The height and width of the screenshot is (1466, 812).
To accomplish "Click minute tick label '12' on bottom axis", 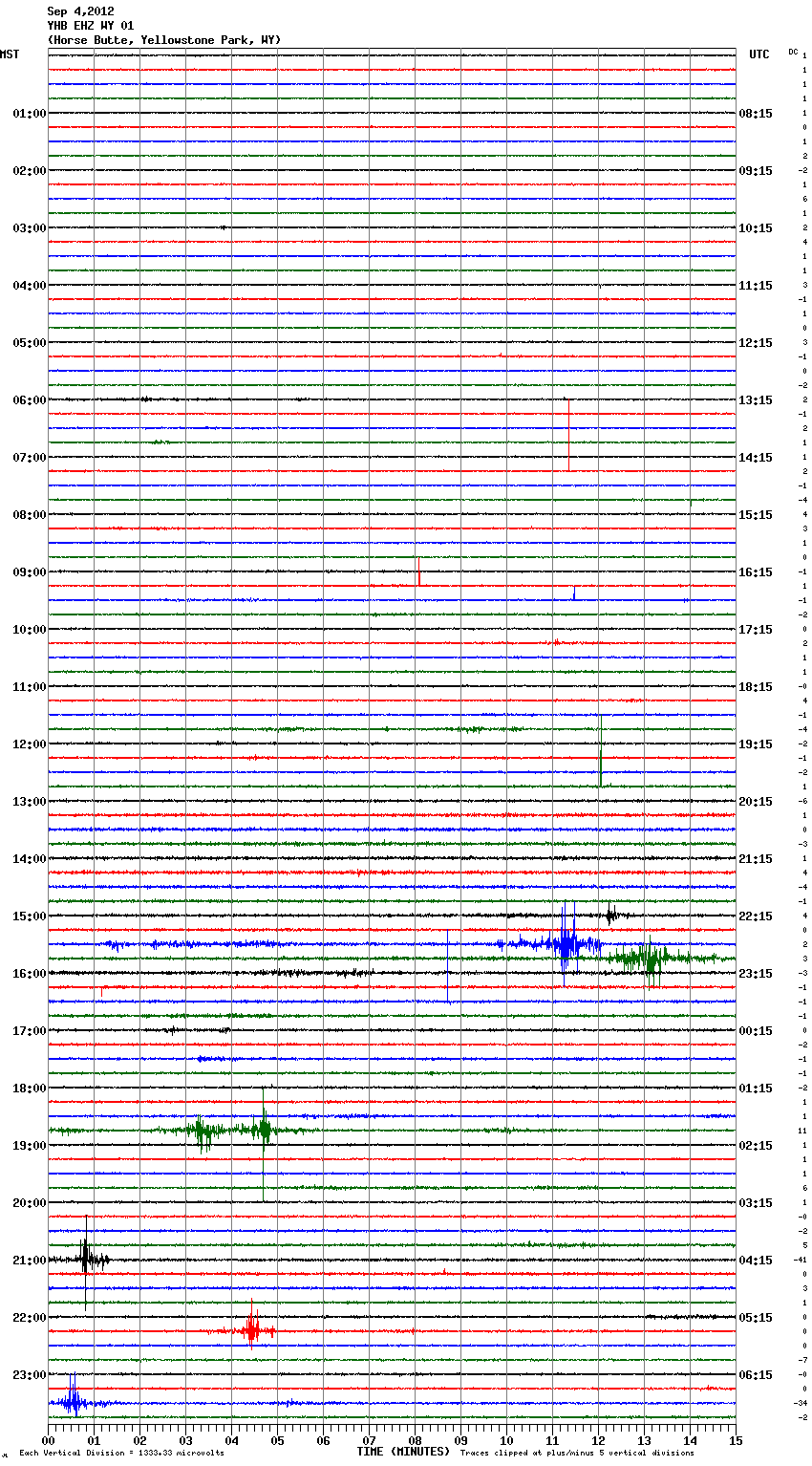I will click(599, 1441).
